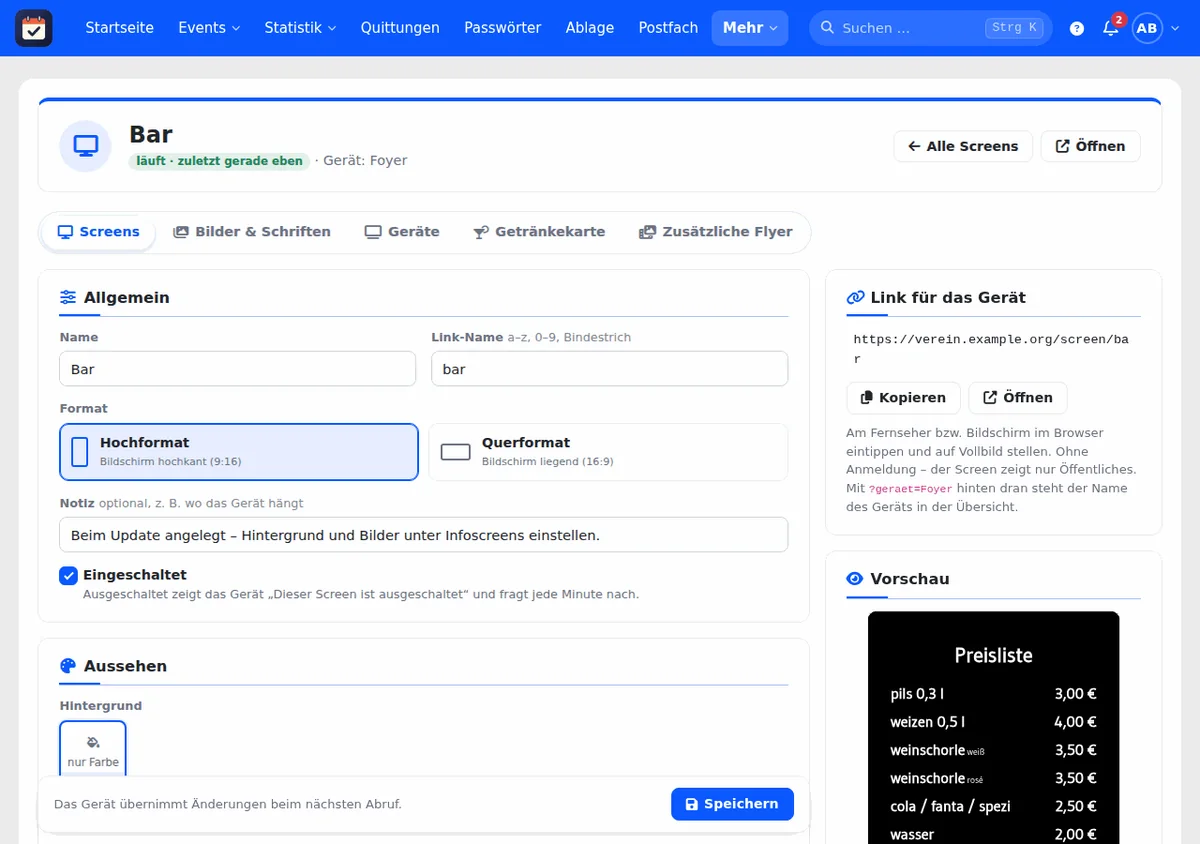Click Öffnen under the device link

click(x=1018, y=398)
